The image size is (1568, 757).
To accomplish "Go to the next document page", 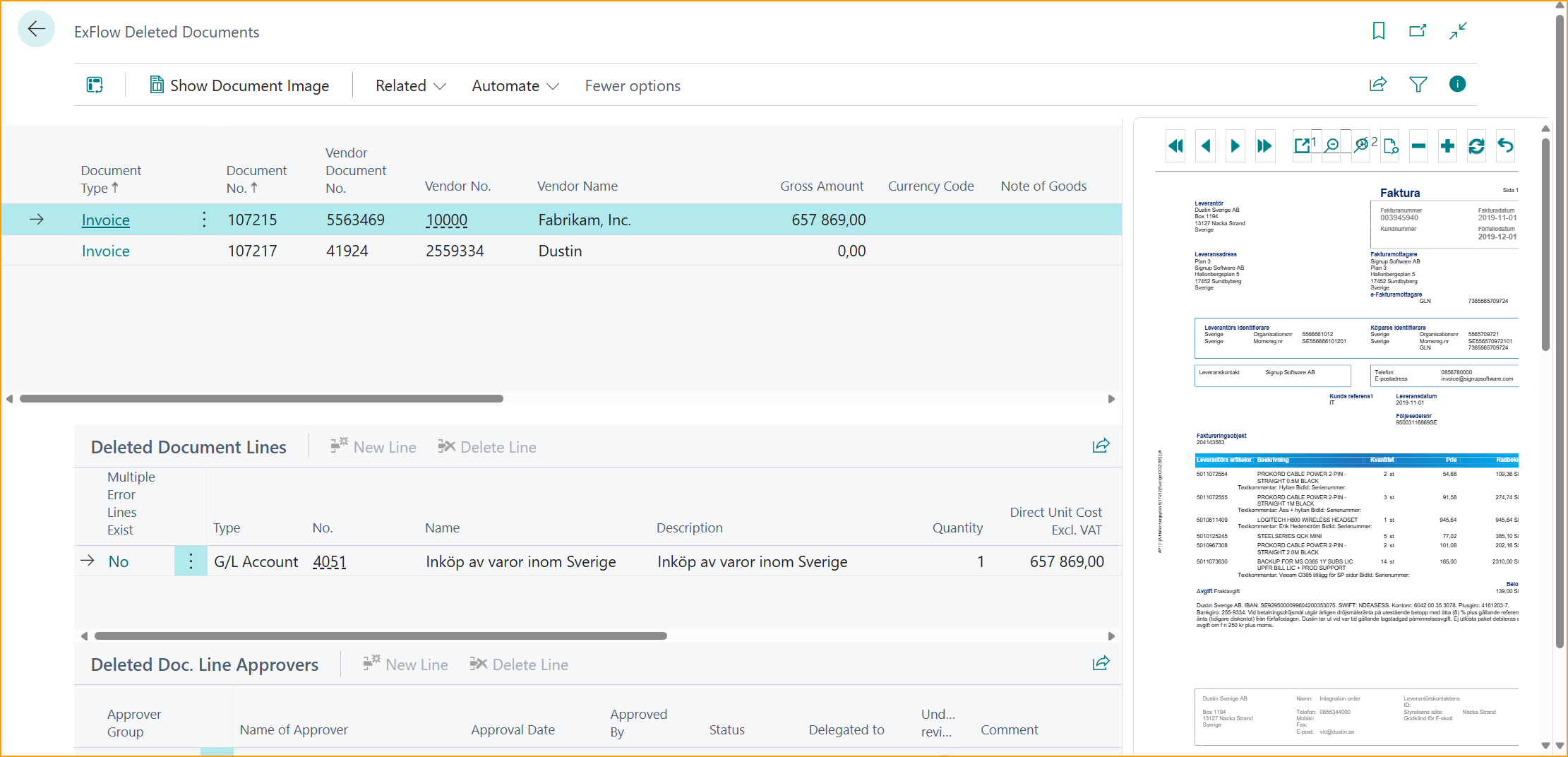I will click(1235, 146).
